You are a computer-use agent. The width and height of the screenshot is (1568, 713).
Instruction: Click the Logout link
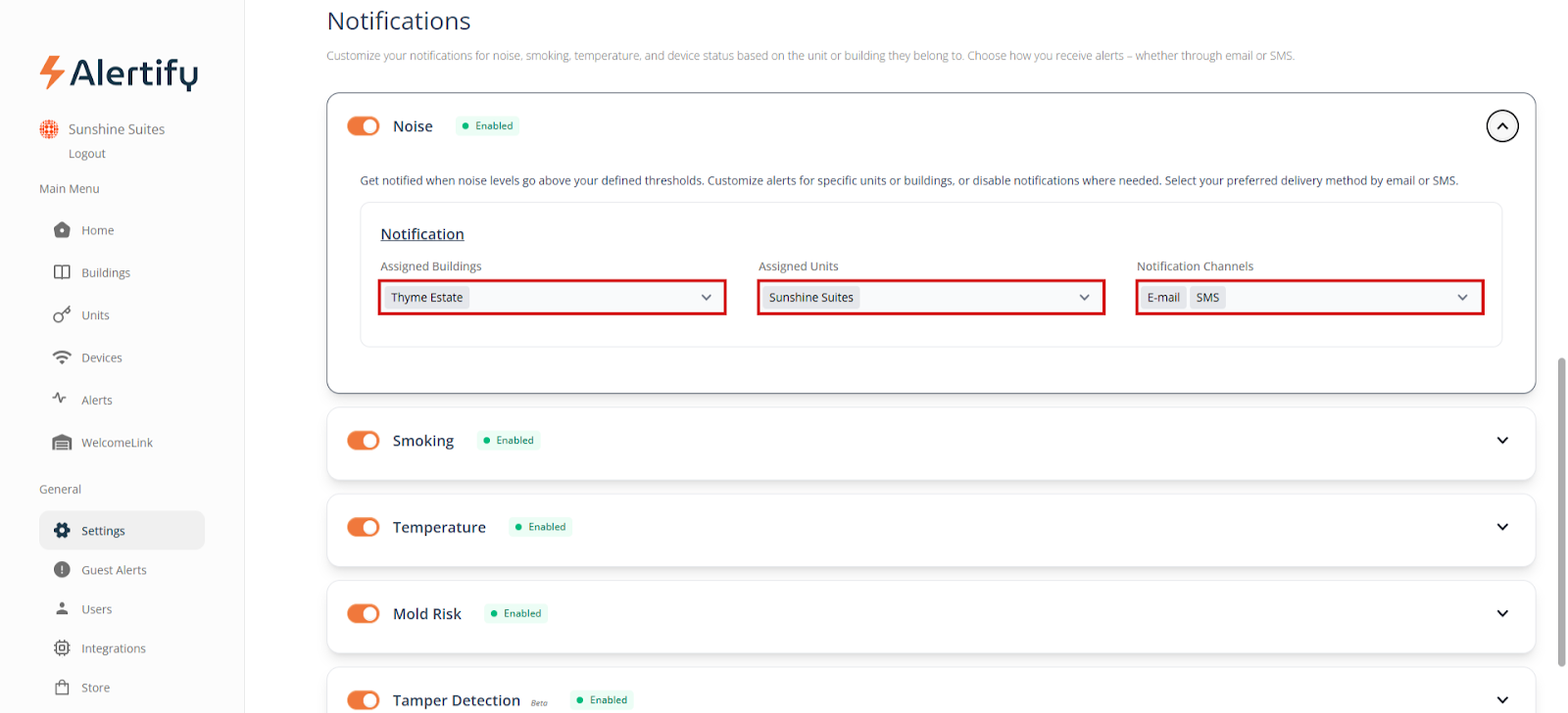point(87,154)
